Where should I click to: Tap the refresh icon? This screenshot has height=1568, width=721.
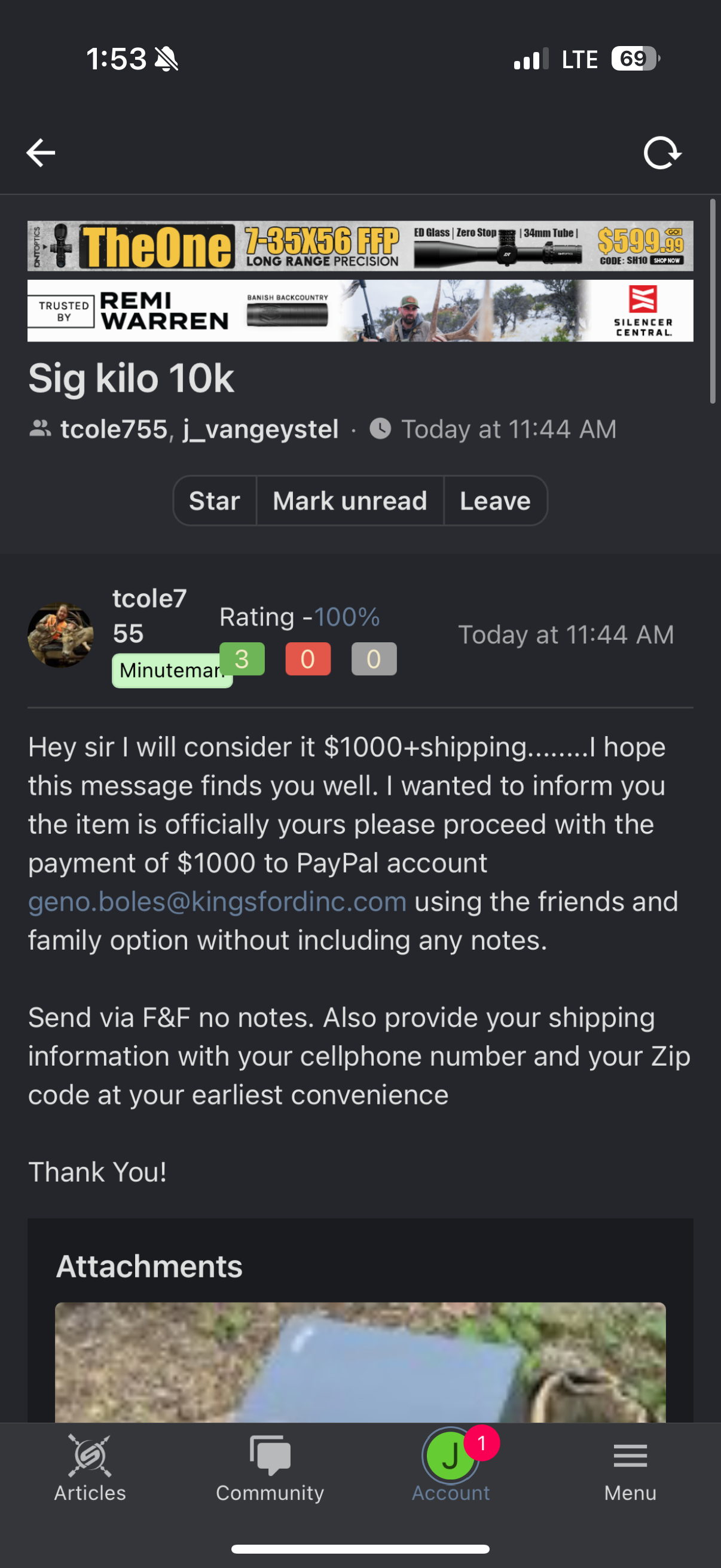[662, 152]
